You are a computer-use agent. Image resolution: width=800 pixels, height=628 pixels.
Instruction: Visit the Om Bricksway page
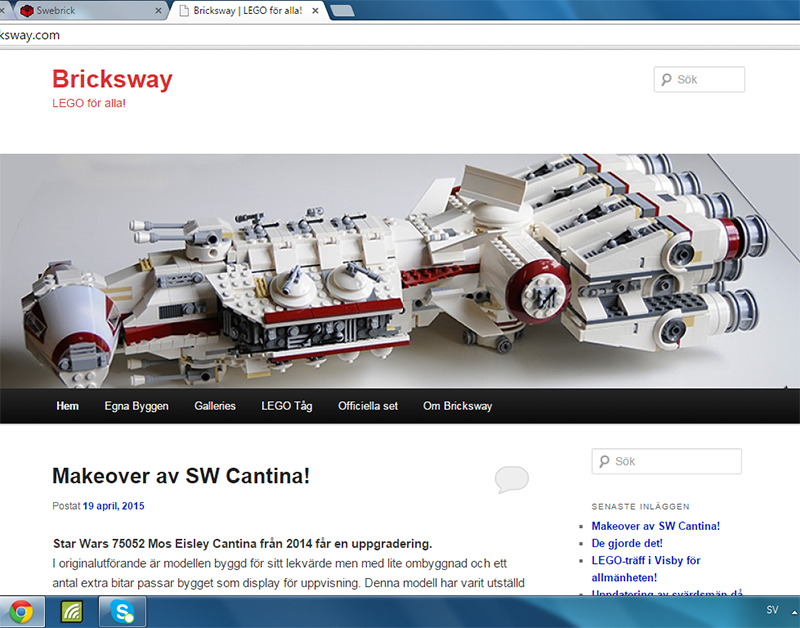point(457,406)
